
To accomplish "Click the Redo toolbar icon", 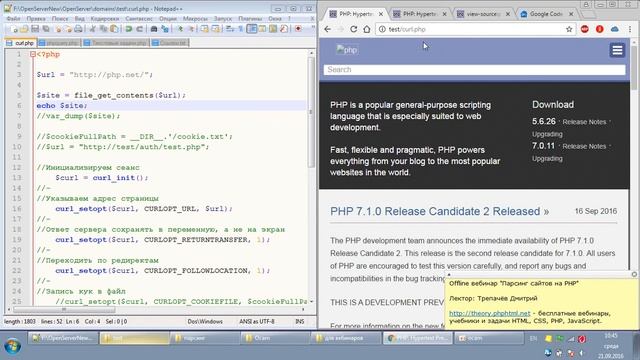I will click(140, 29).
